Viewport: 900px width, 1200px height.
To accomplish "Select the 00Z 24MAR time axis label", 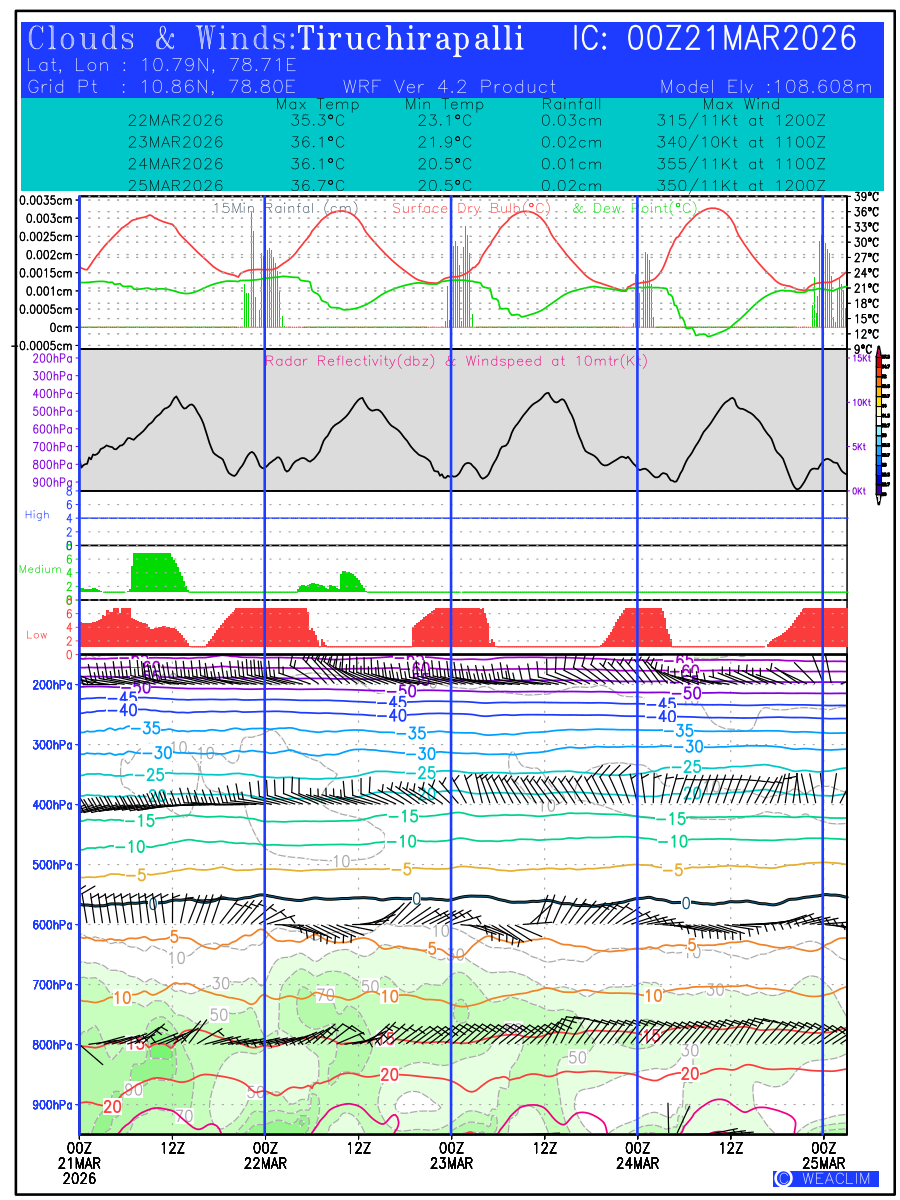I will pos(637,1155).
